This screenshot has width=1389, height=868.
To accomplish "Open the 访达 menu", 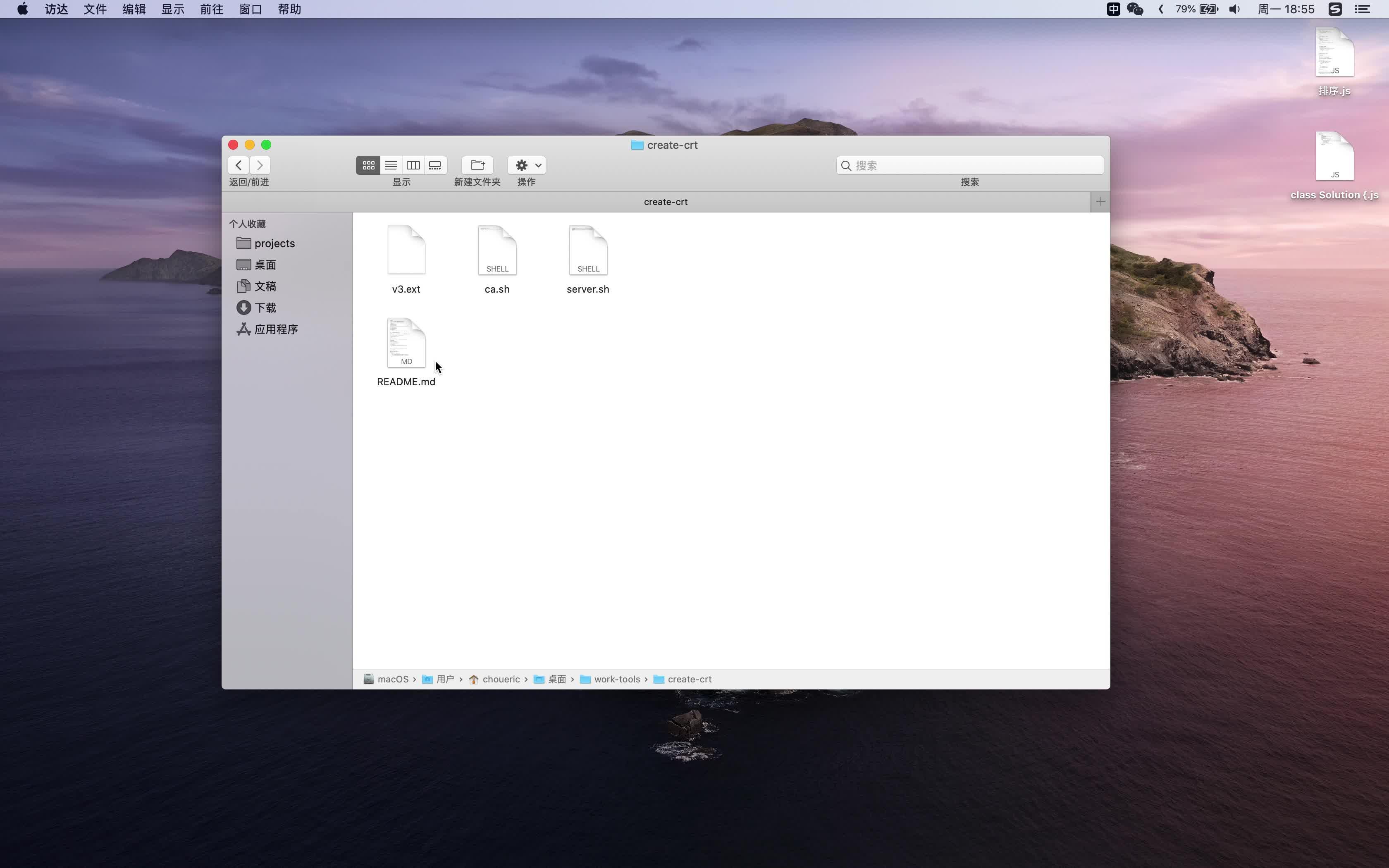I will pos(56,9).
